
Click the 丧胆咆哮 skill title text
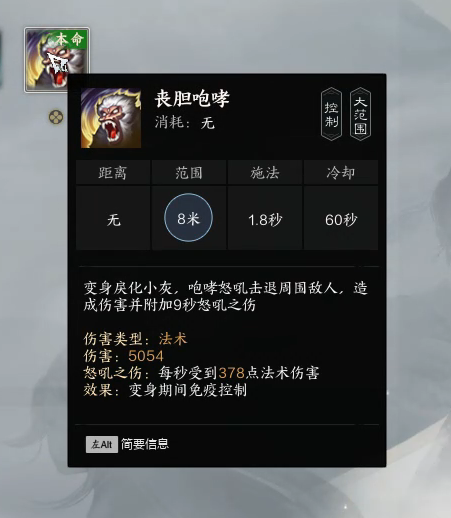pyautogui.click(x=192, y=99)
